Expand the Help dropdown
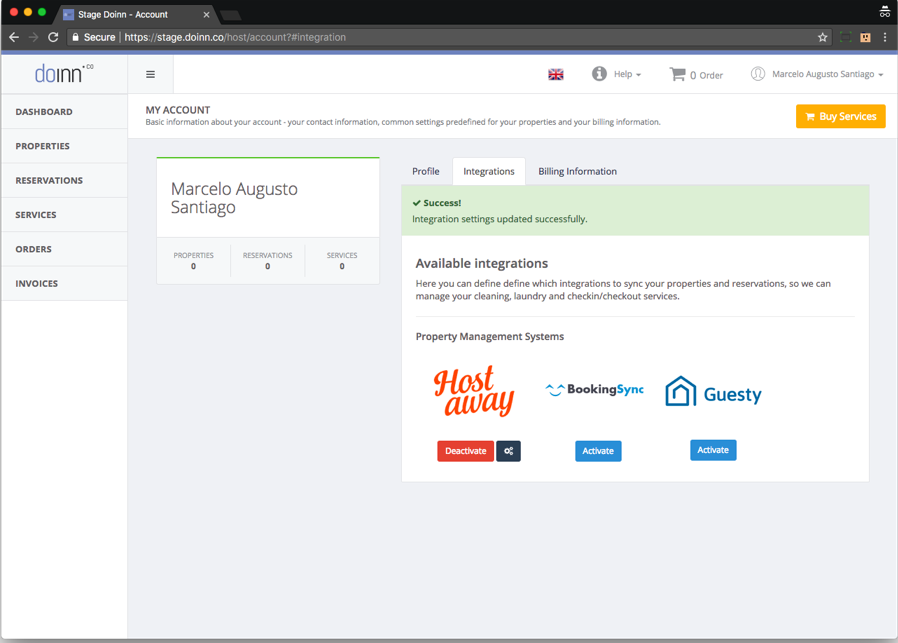Image resolution: width=898 pixels, height=643 pixels. click(627, 74)
